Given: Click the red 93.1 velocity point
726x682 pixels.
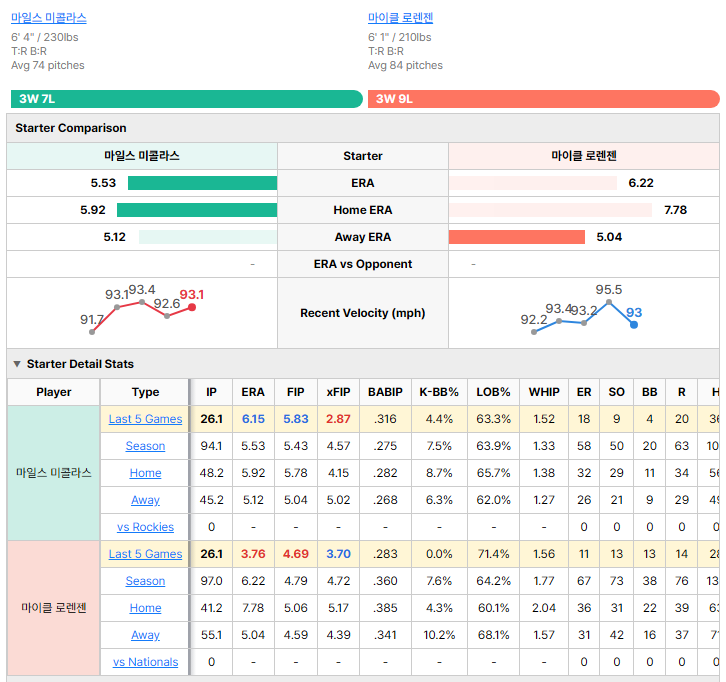Looking at the screenshot, I should pyautogui.click(x=192, y=307).
